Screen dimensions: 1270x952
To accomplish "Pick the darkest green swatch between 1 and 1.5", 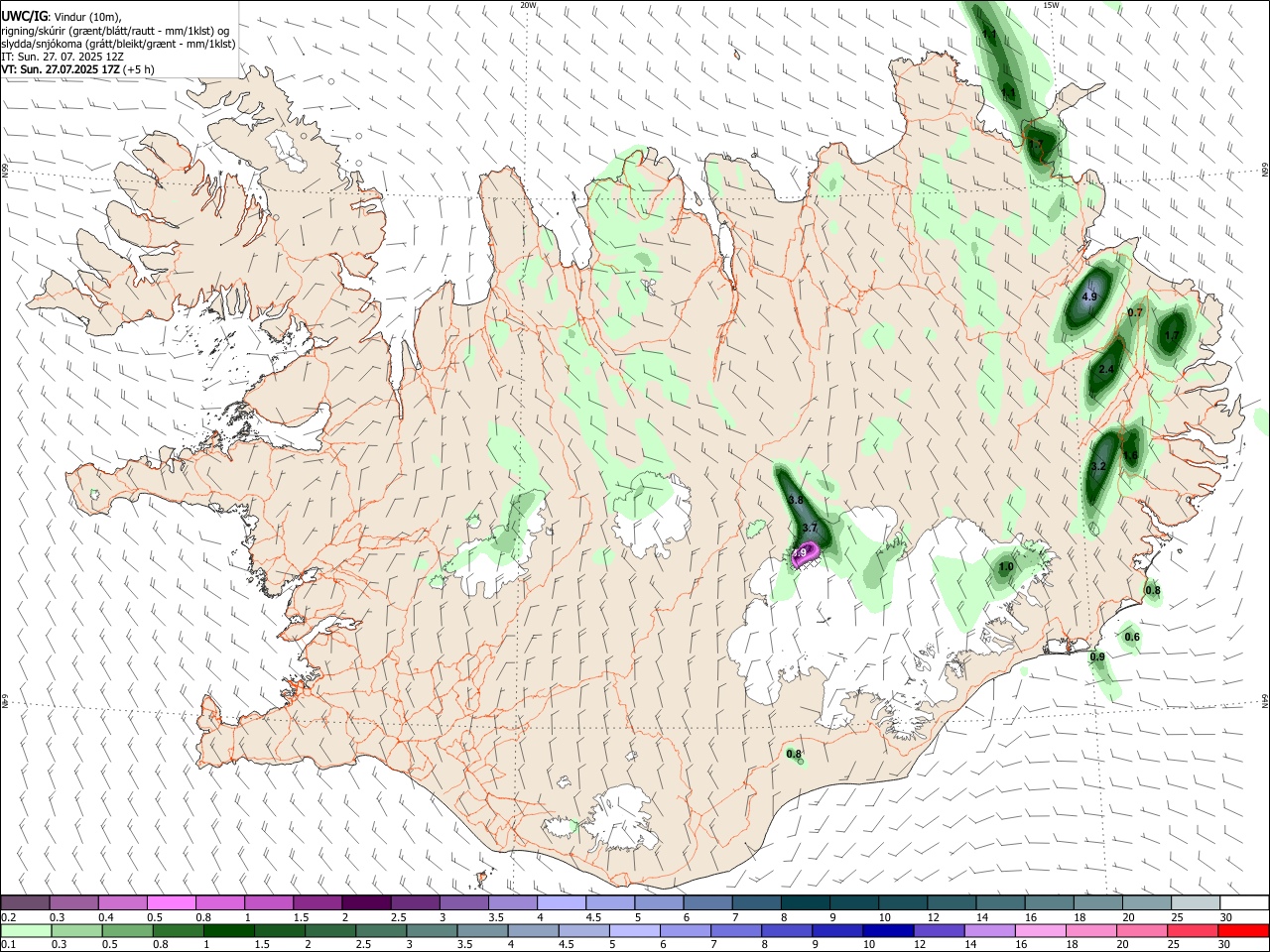I will click(x=228, y=930).
